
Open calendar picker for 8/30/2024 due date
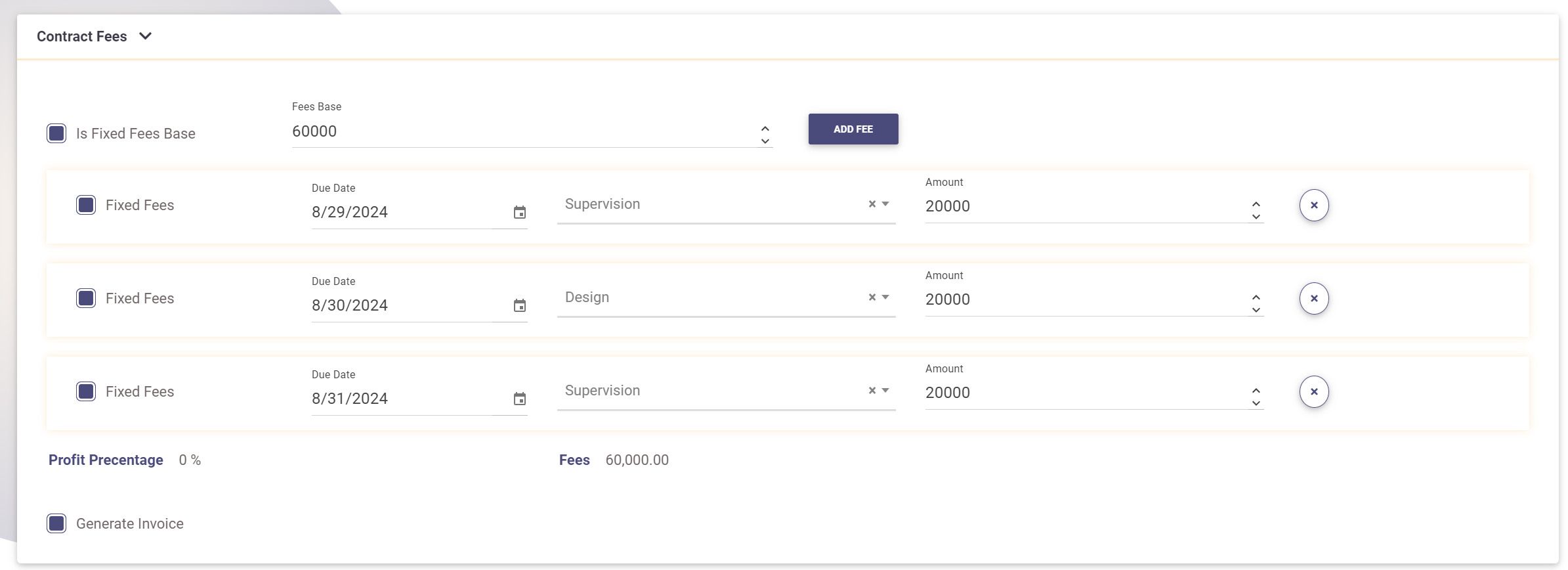519,305
